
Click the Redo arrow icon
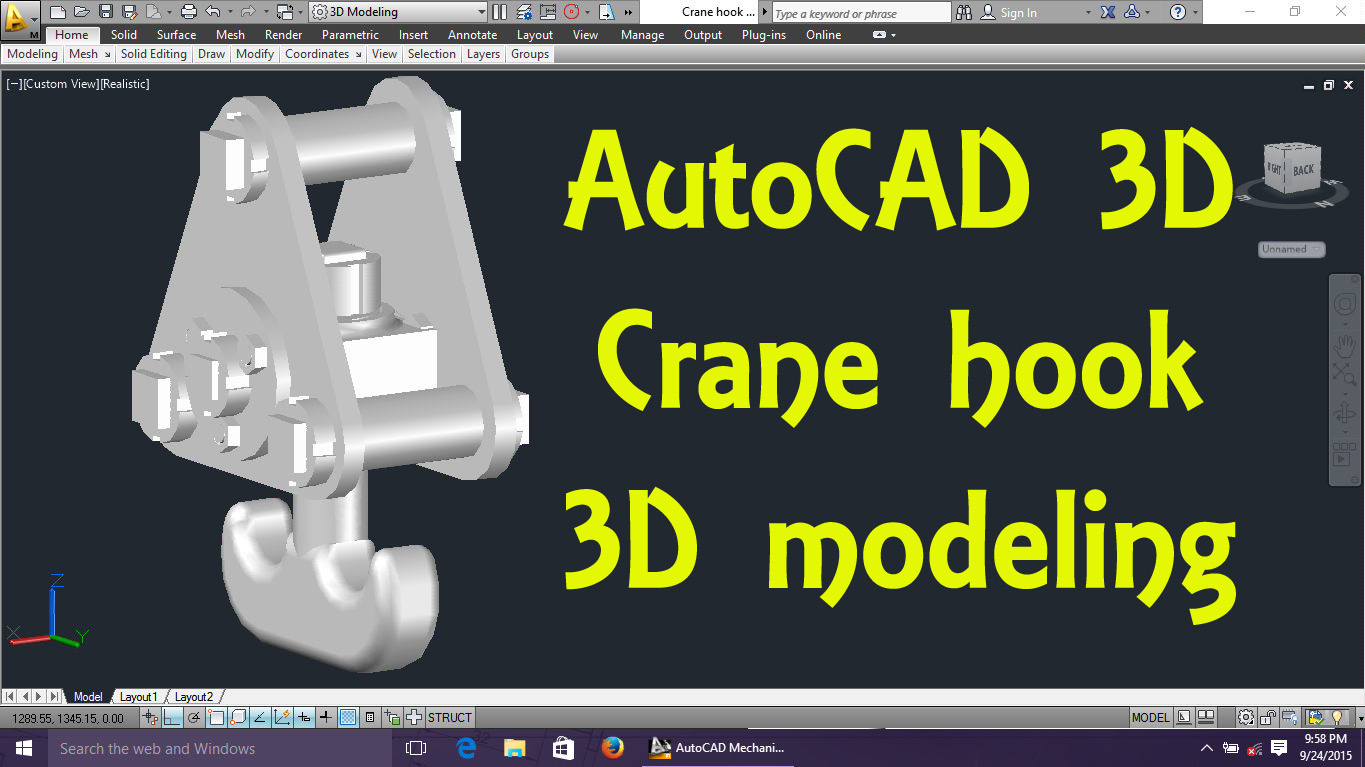tap(250, 12)
